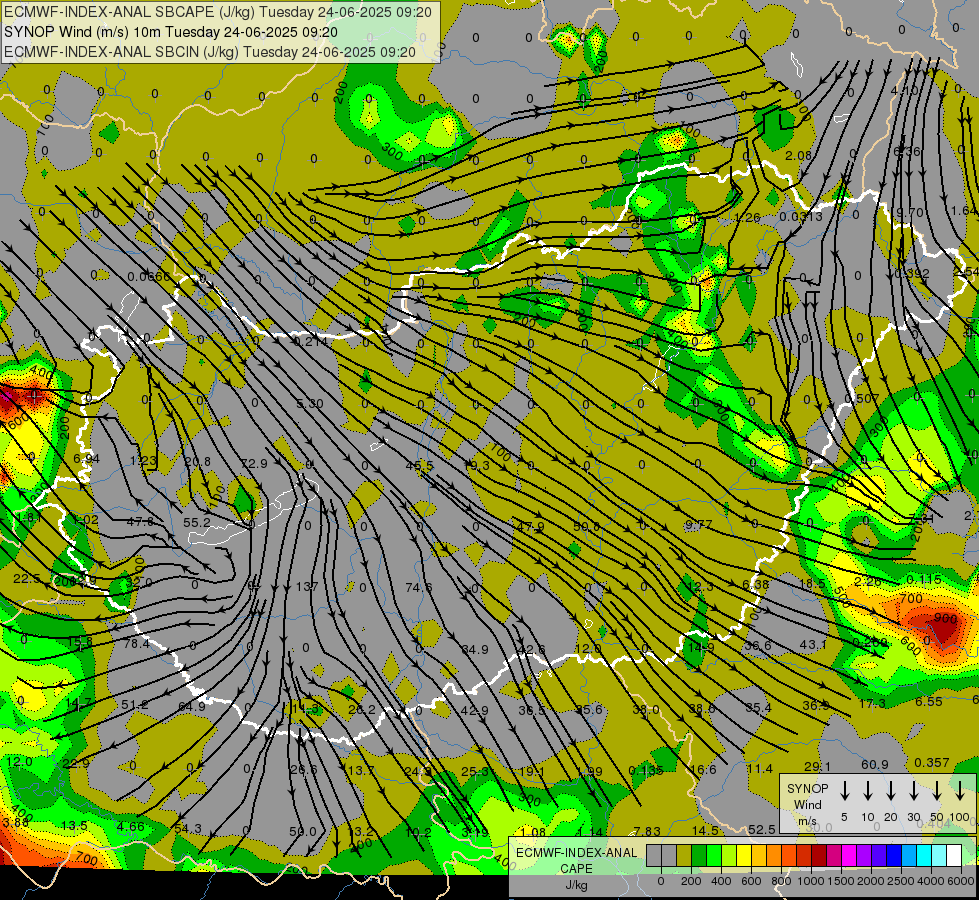The height and width of the screenshot is (900, 979).
Task: Click the 1500 tick label in CAPE legend
Action: [x=841, y=881]
